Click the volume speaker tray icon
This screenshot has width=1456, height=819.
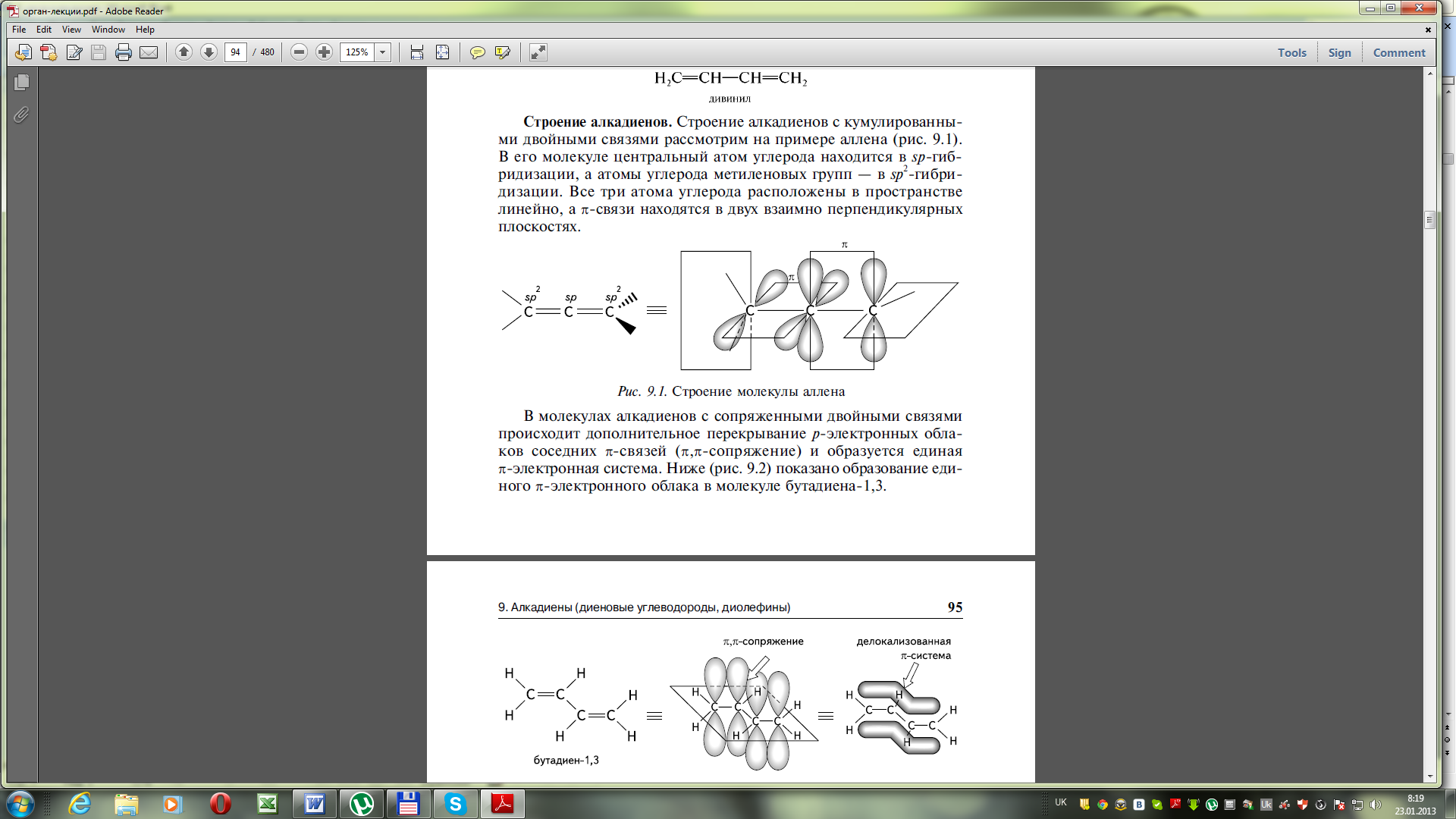coord(1376,805)
